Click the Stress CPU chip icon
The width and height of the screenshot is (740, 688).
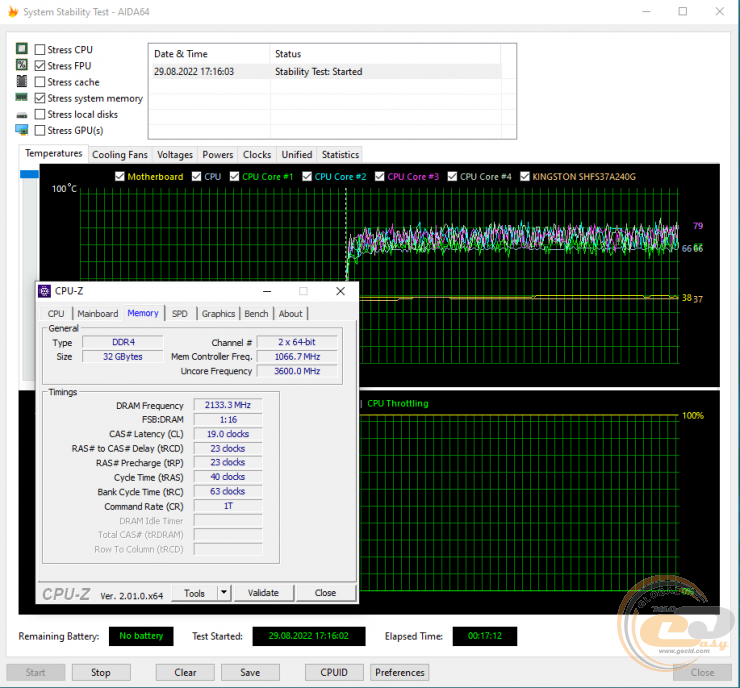22,49
